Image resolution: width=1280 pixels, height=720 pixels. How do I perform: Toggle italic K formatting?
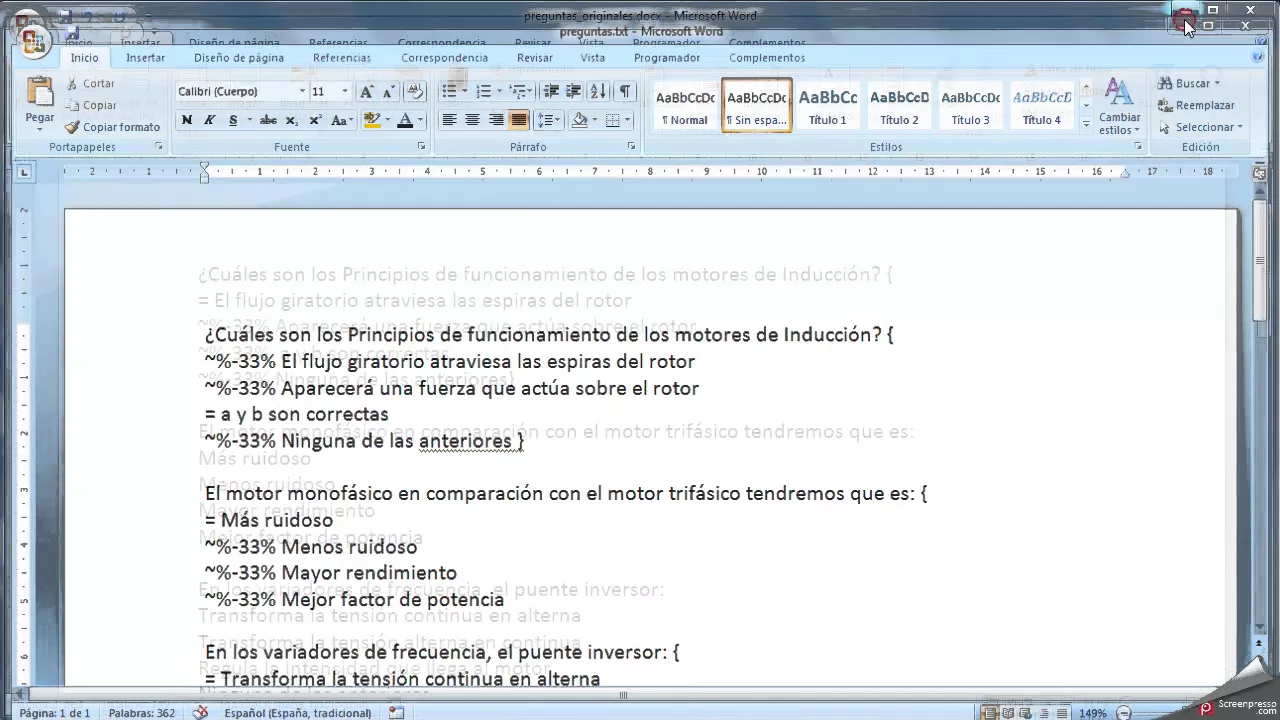(210, 120)
